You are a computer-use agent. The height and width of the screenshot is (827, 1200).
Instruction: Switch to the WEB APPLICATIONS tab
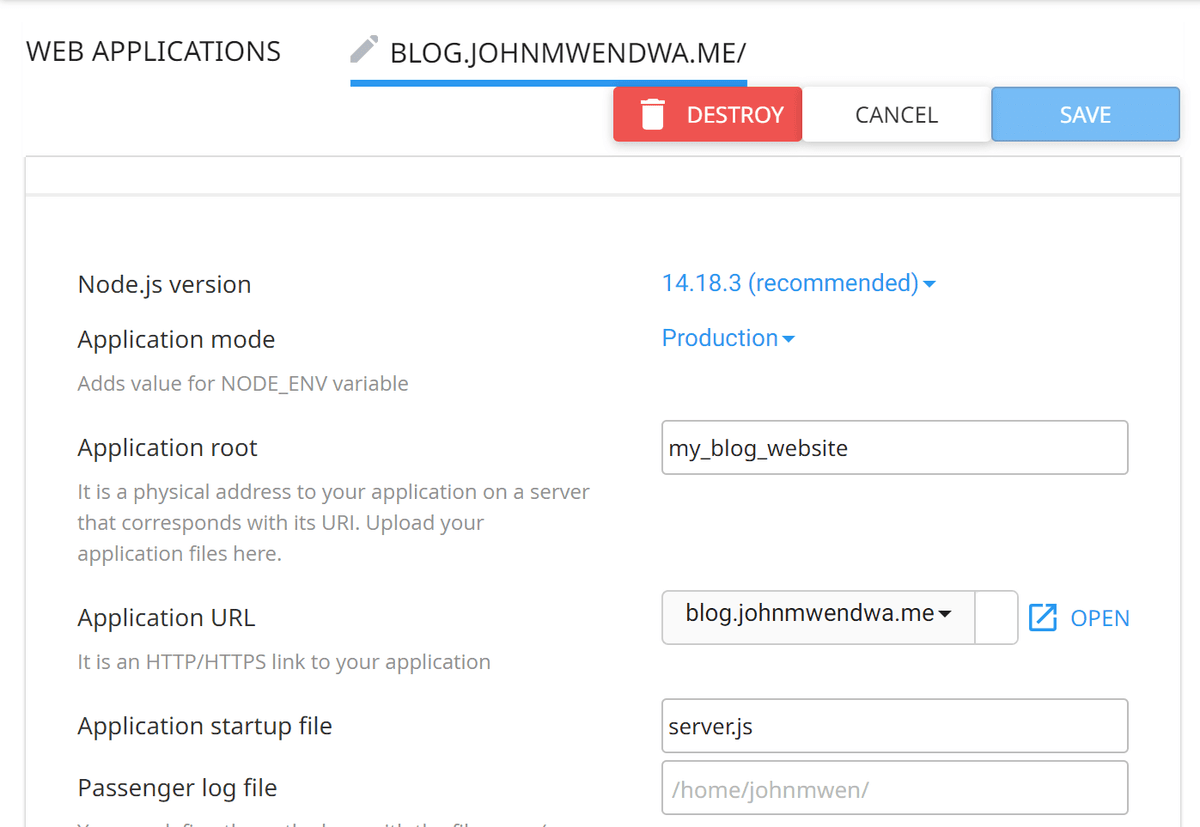point(153,51)
